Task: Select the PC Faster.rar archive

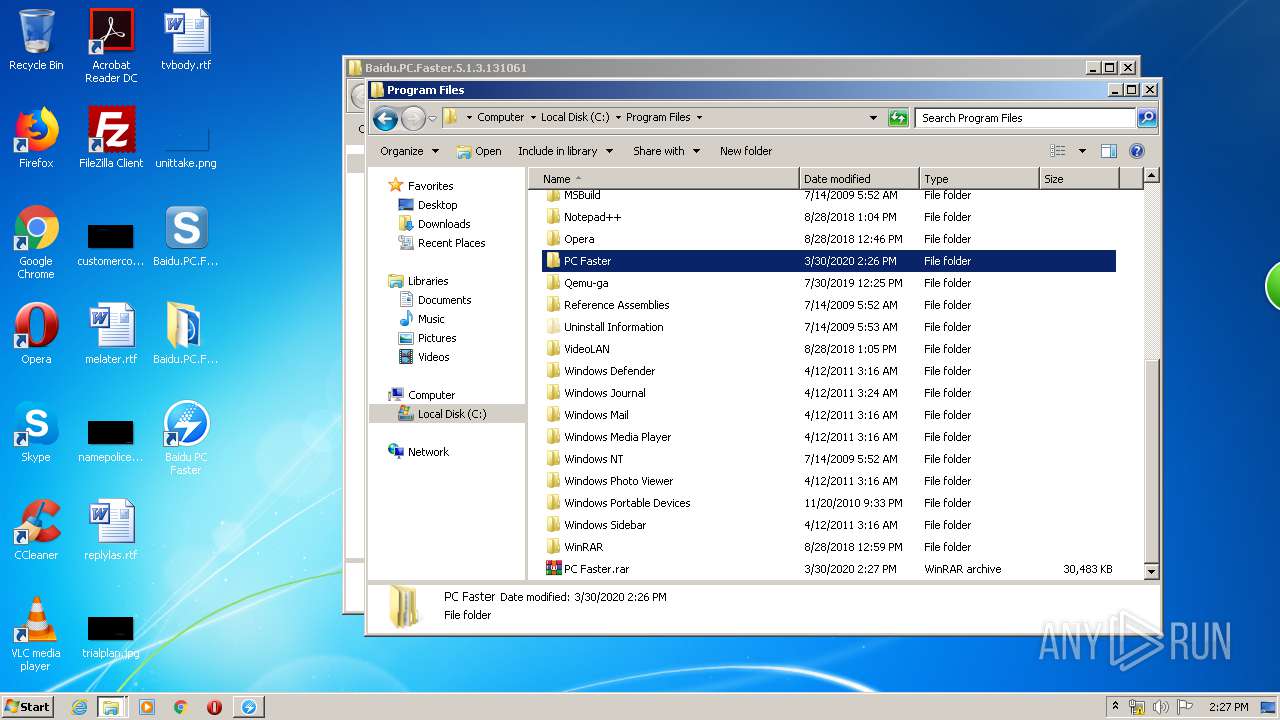Action: (x=830, y=569)
